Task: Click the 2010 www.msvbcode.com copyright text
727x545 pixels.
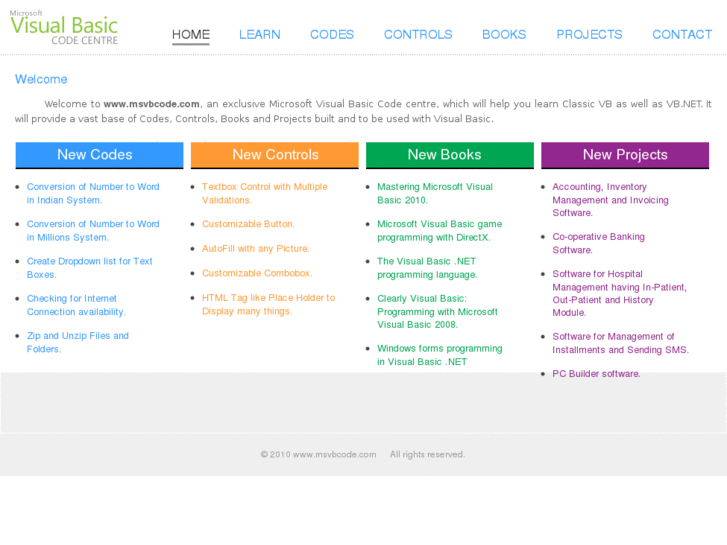Action: 319,455
